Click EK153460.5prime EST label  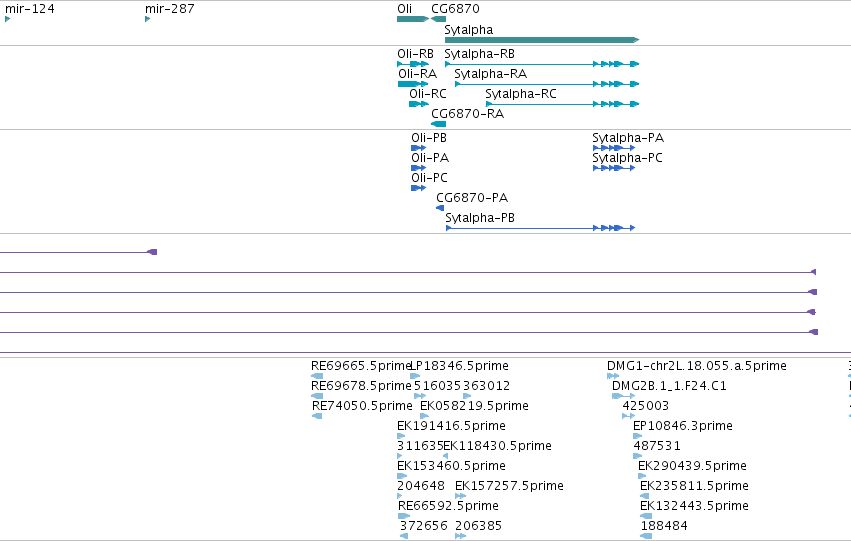pos(452,466)
